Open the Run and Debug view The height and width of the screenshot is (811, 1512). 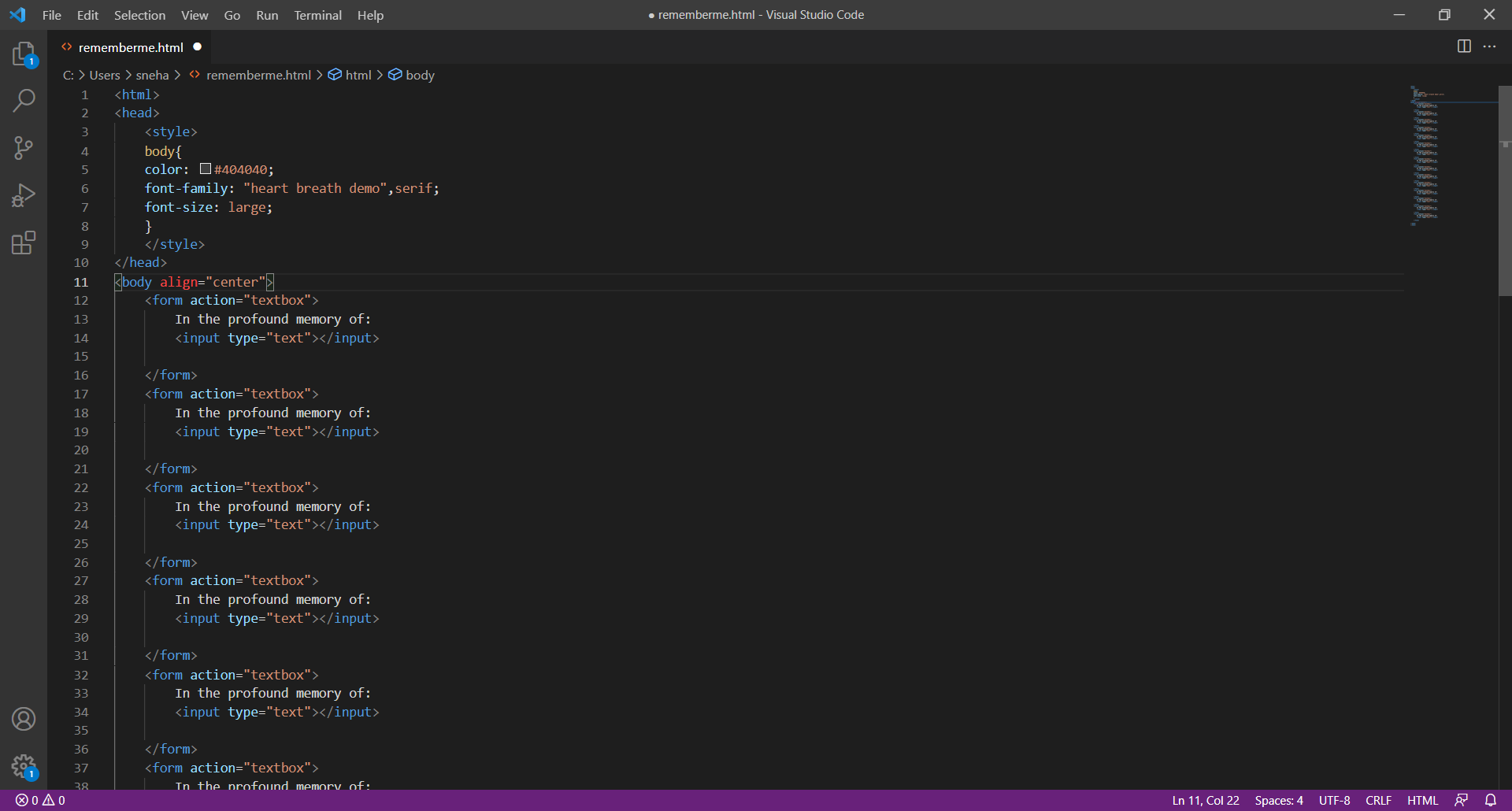[x=24, y=195]
